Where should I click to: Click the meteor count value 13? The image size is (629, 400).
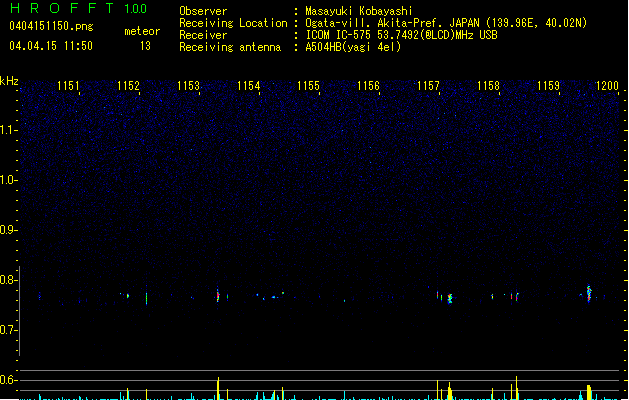coord(145,46)
